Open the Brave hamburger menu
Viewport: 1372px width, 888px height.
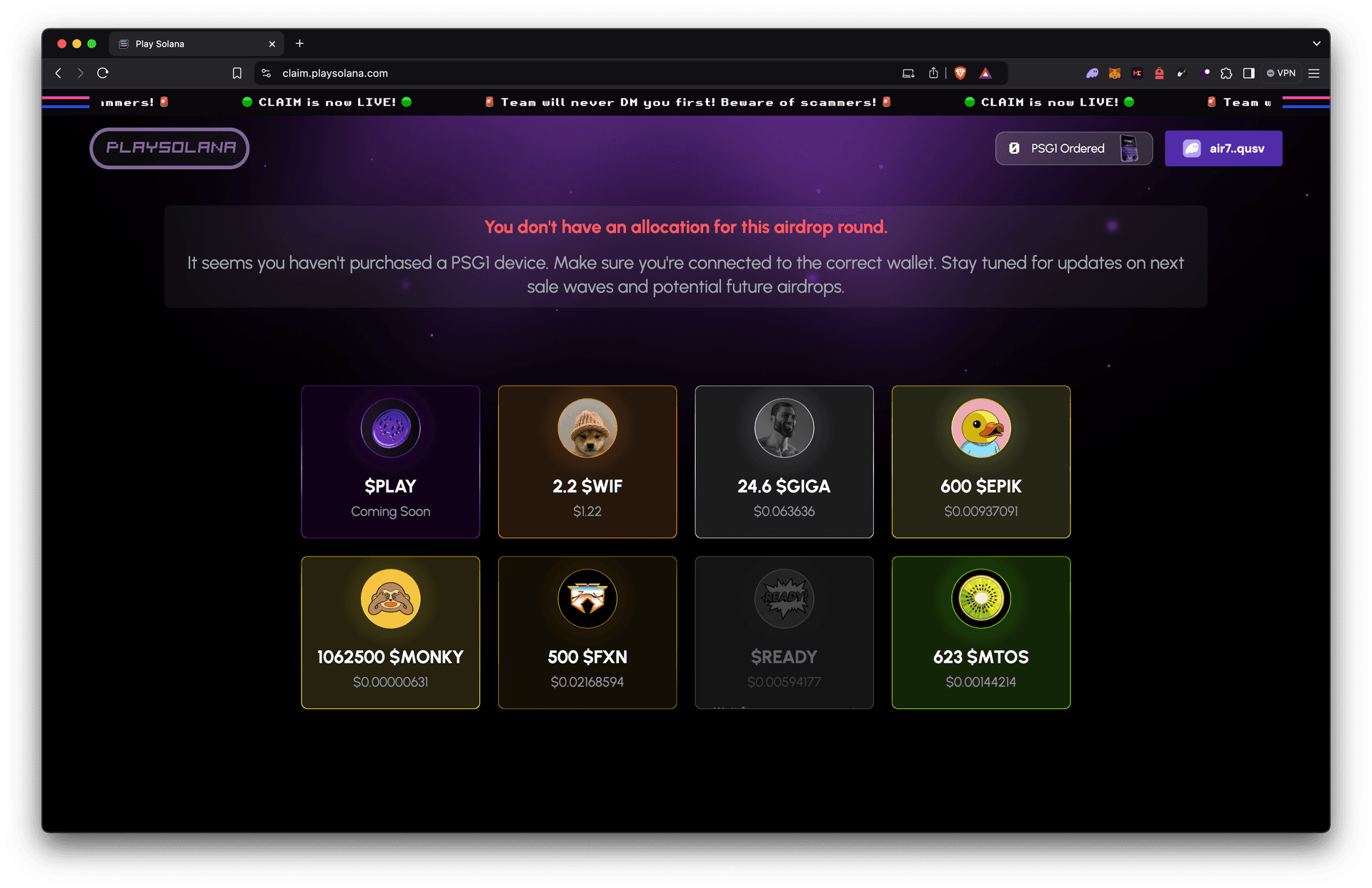pyautogui.click(x=1313, y=73)
